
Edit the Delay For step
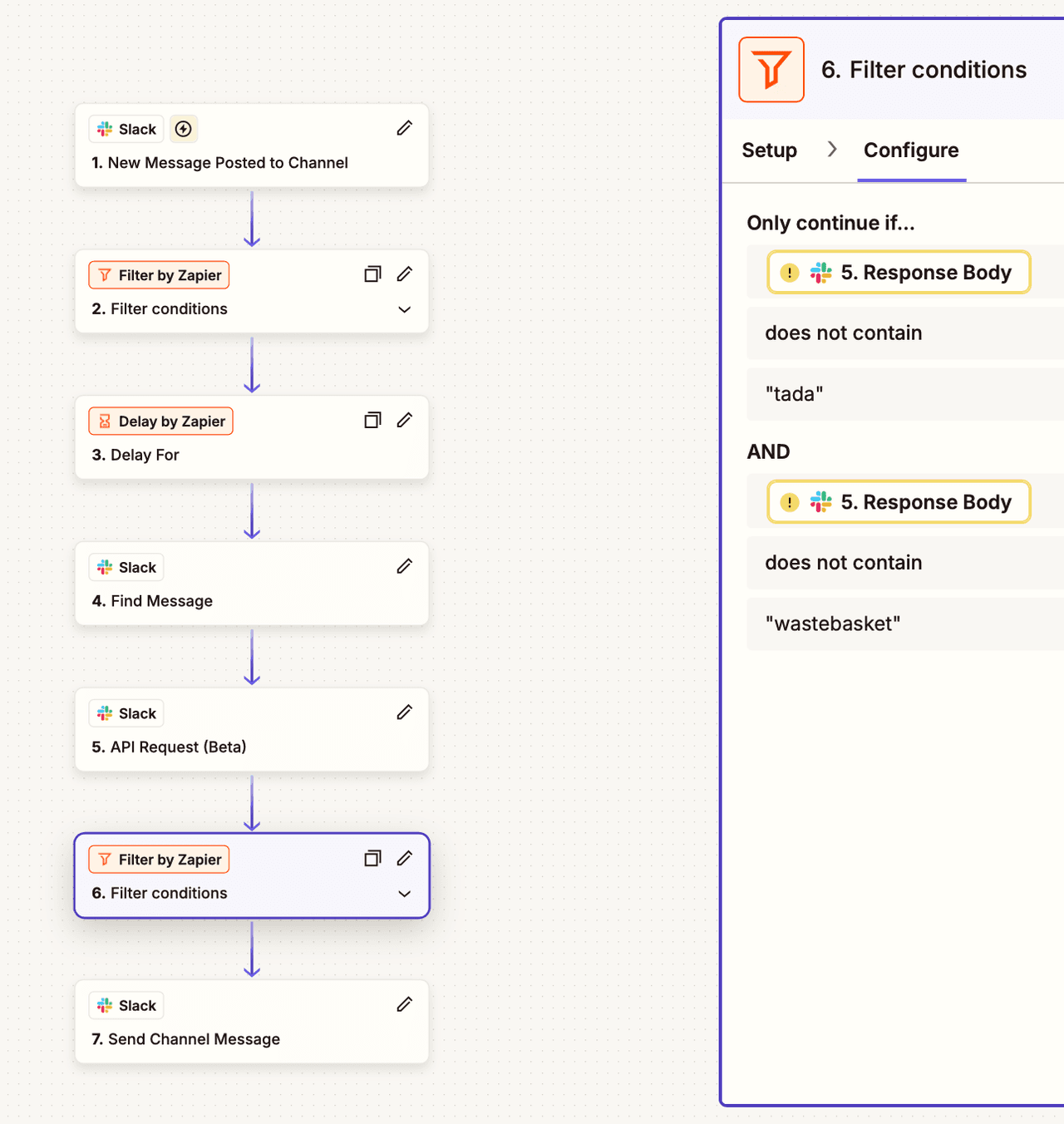pos(405,421)
